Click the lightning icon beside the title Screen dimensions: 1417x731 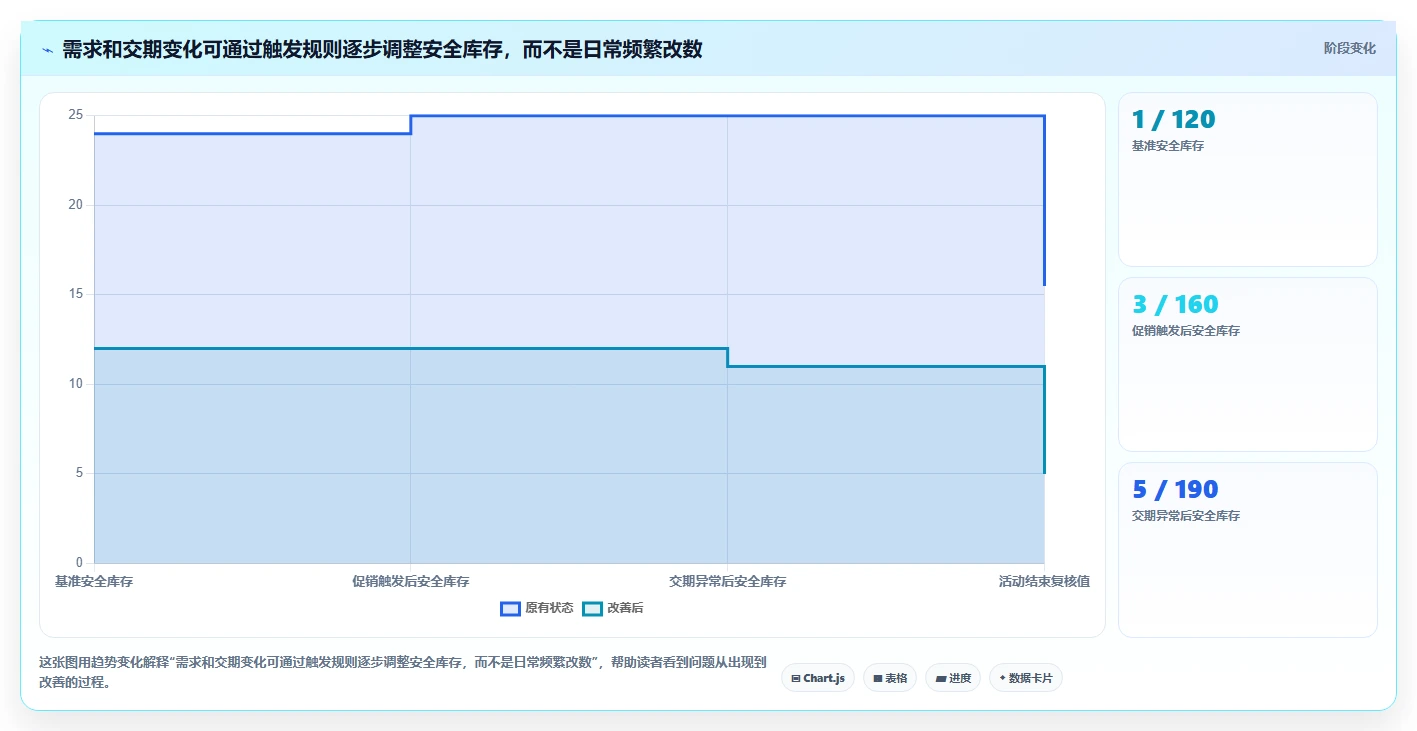click(x=47, y=50)
